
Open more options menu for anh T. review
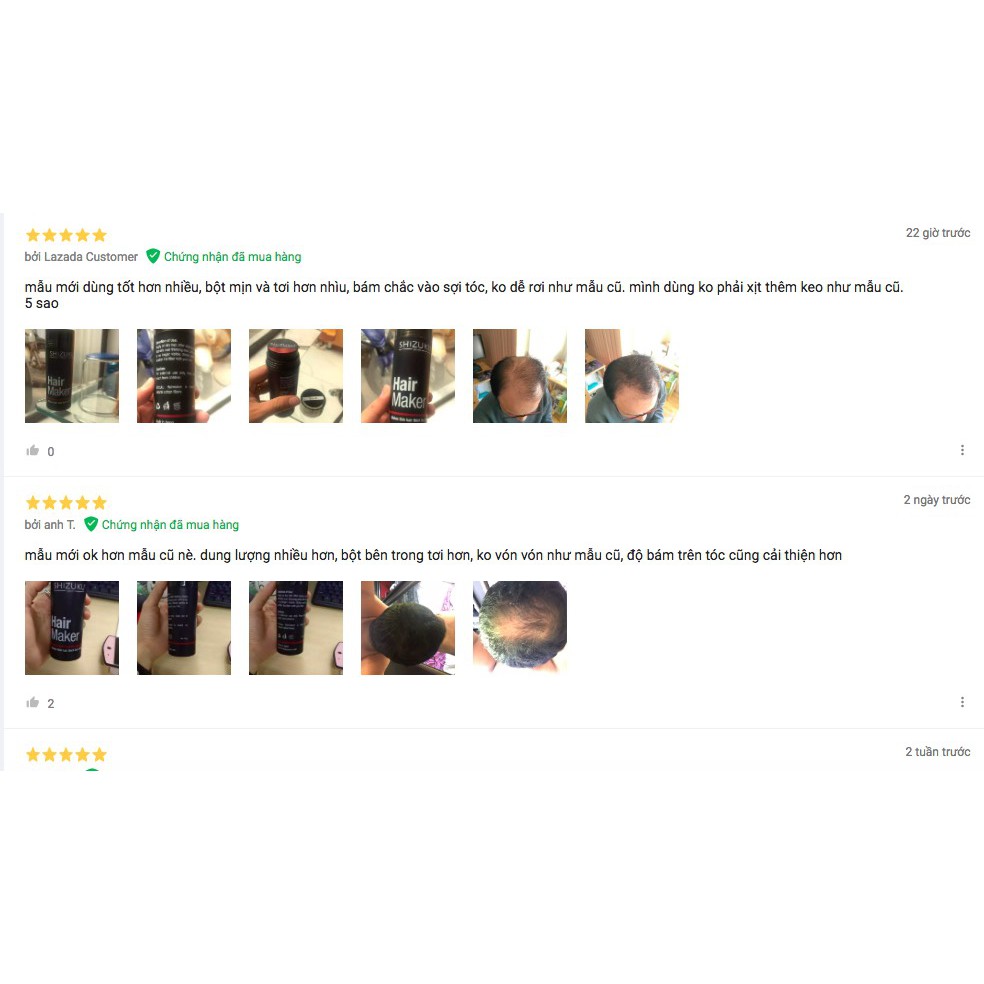(x=962, y=702)
